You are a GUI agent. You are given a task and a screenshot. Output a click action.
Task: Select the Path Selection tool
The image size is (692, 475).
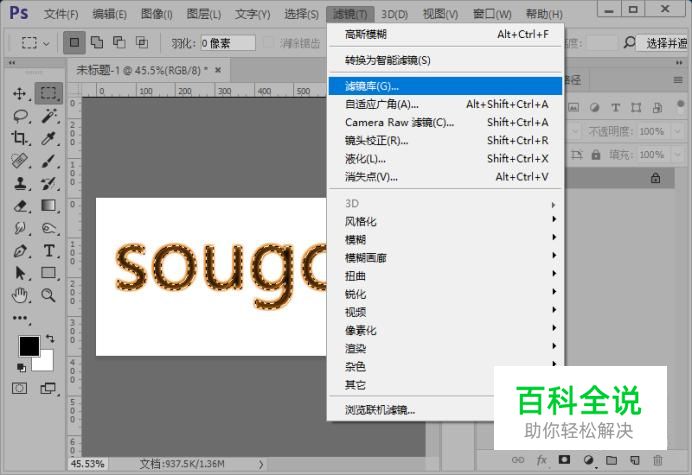point(20,273)
